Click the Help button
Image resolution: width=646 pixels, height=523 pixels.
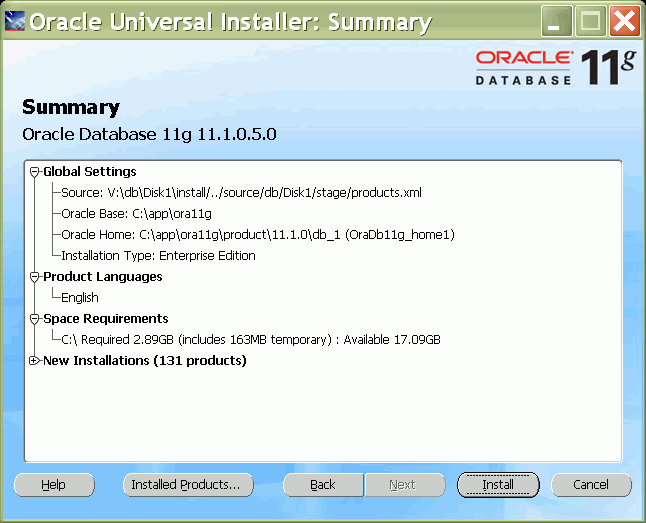tap(54, 485)
